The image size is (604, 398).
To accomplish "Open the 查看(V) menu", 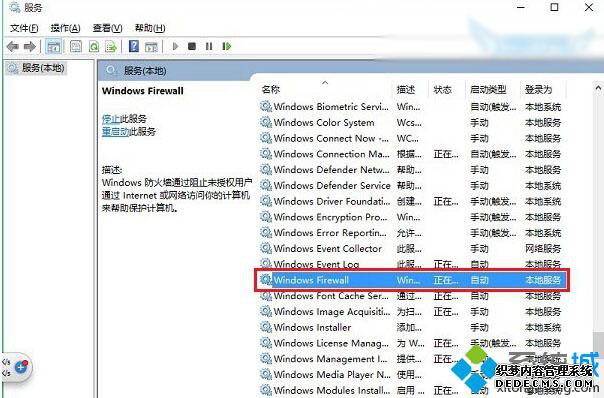I will click(107, 28).
